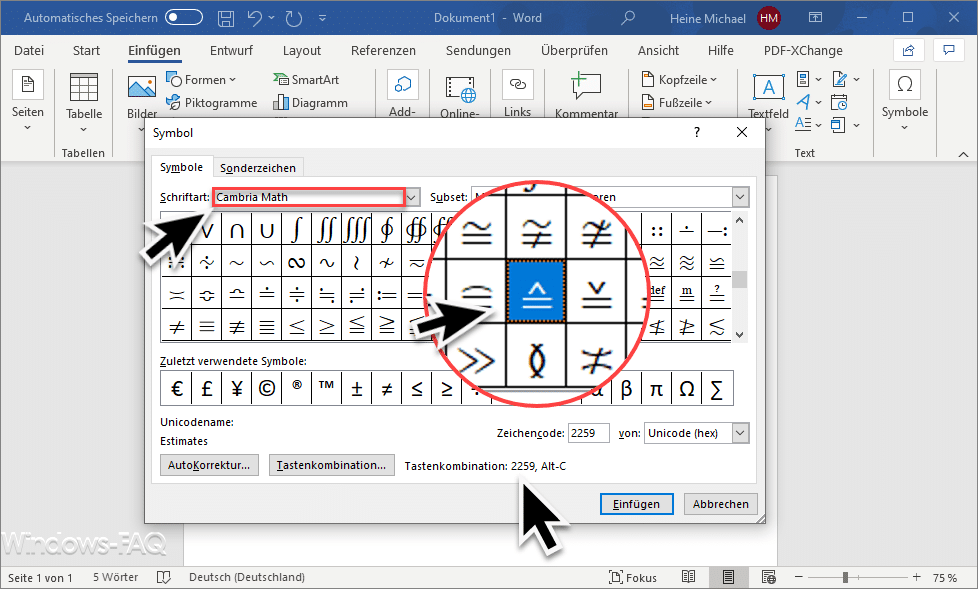
Task: Click the Textfeld text box icon
Action: pos(768,87)
